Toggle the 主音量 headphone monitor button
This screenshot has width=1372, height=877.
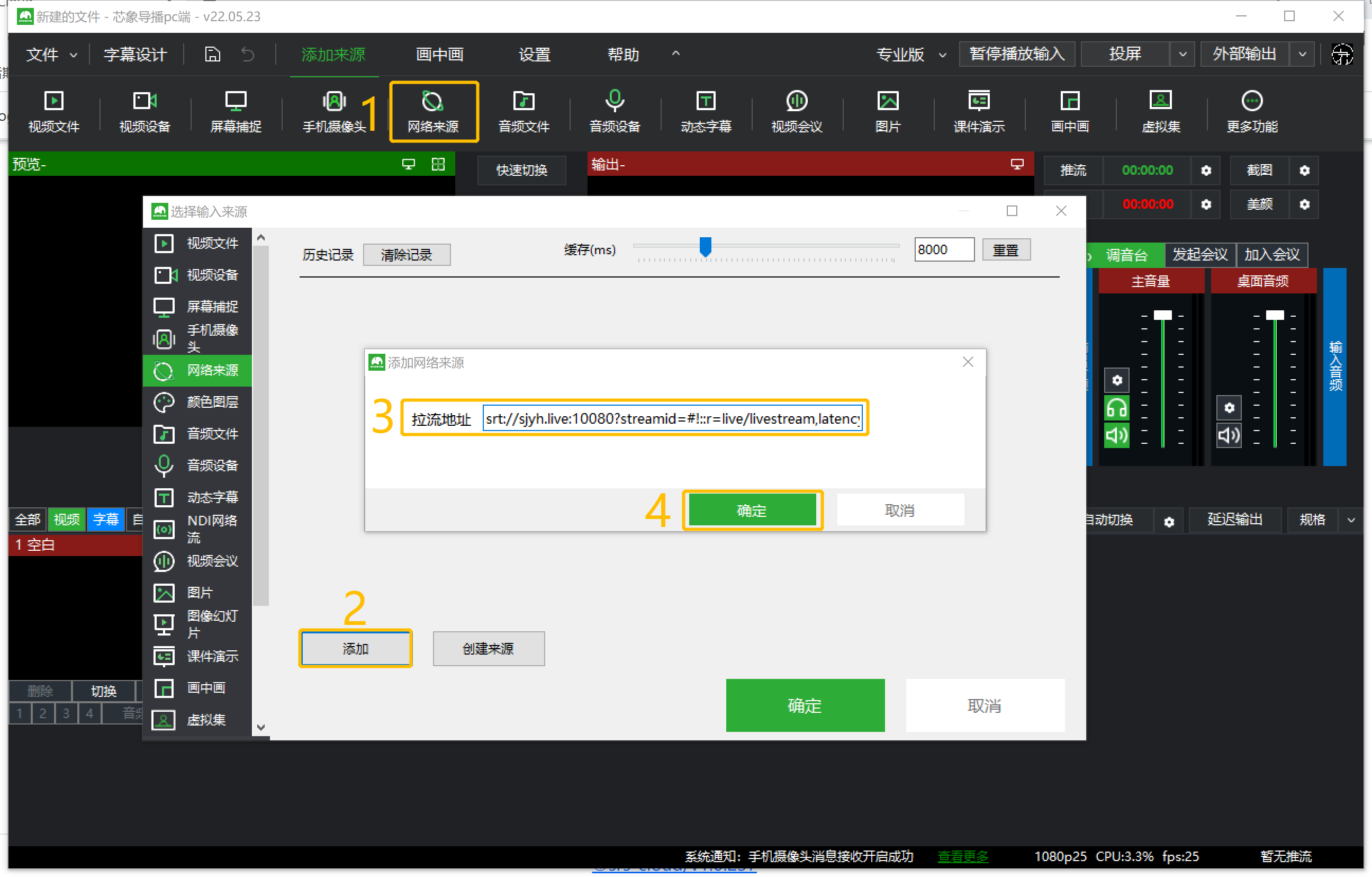tap(1116, 408)
